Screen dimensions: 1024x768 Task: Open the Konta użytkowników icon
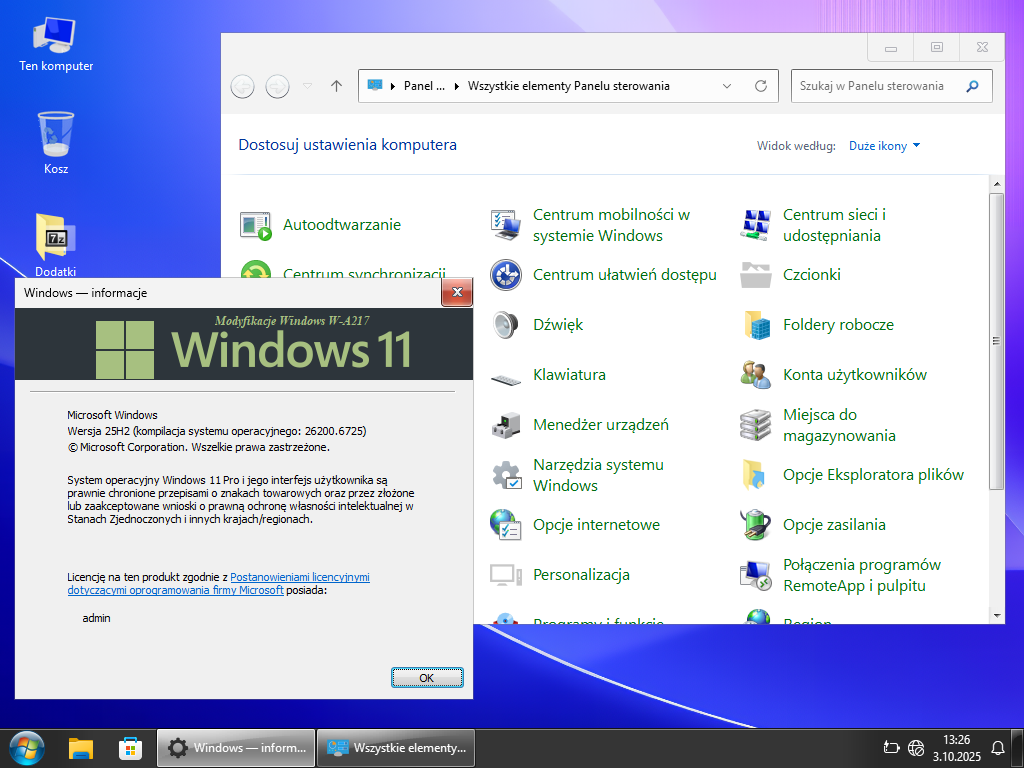756,375
